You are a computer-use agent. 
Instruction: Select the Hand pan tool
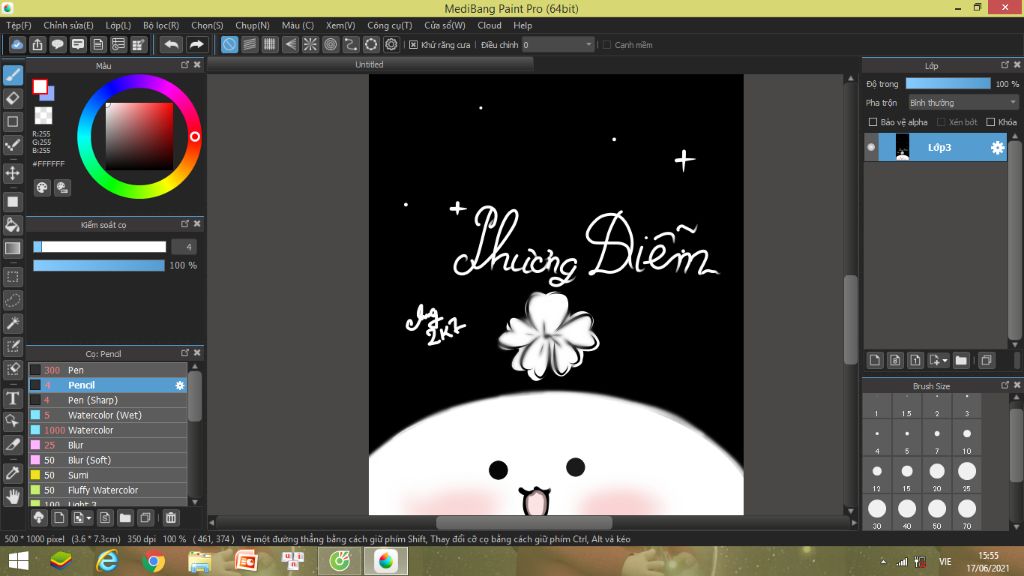12,497
